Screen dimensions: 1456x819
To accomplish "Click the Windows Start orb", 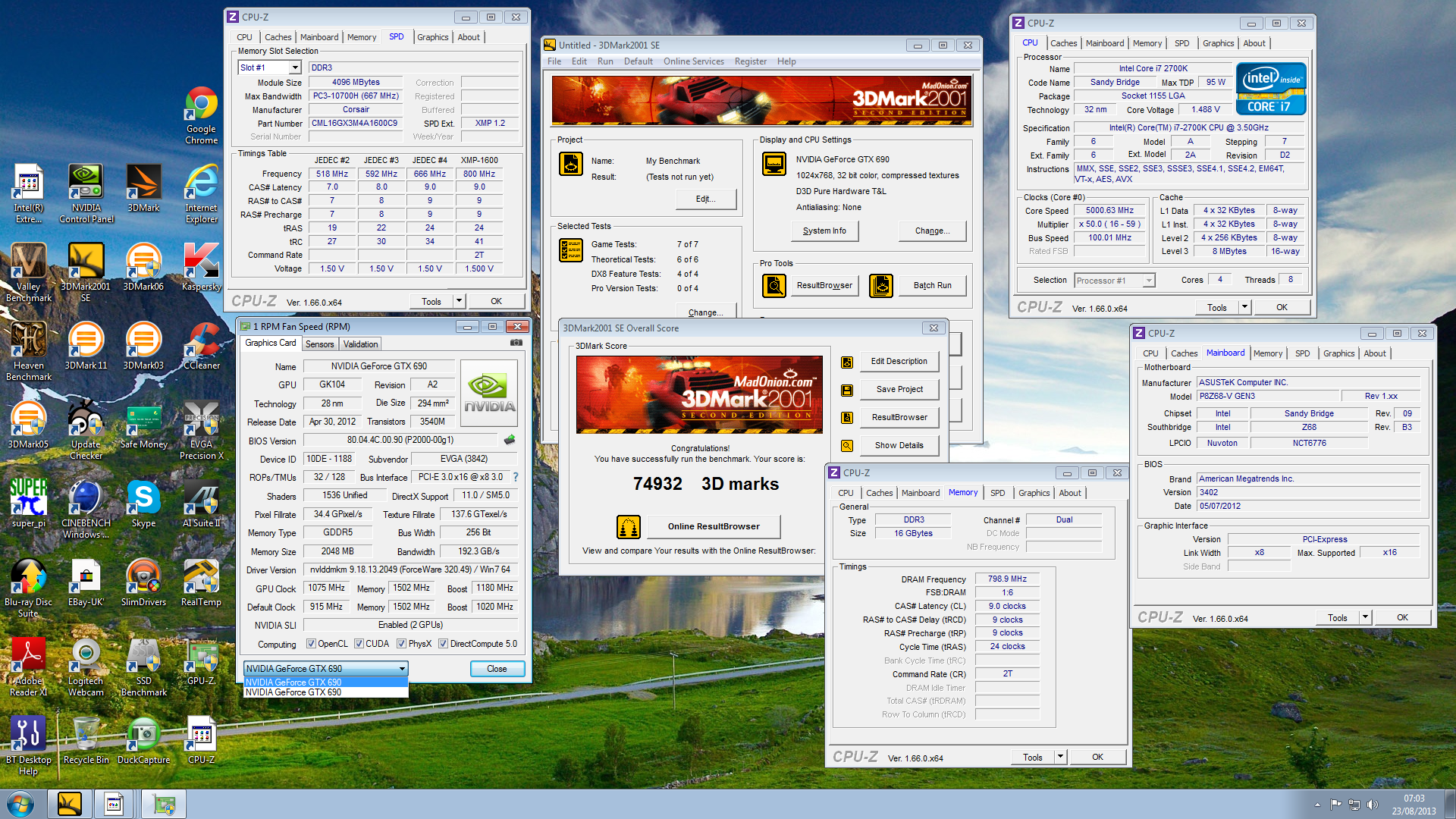I will pyautogui.click(x=20, y=804).
